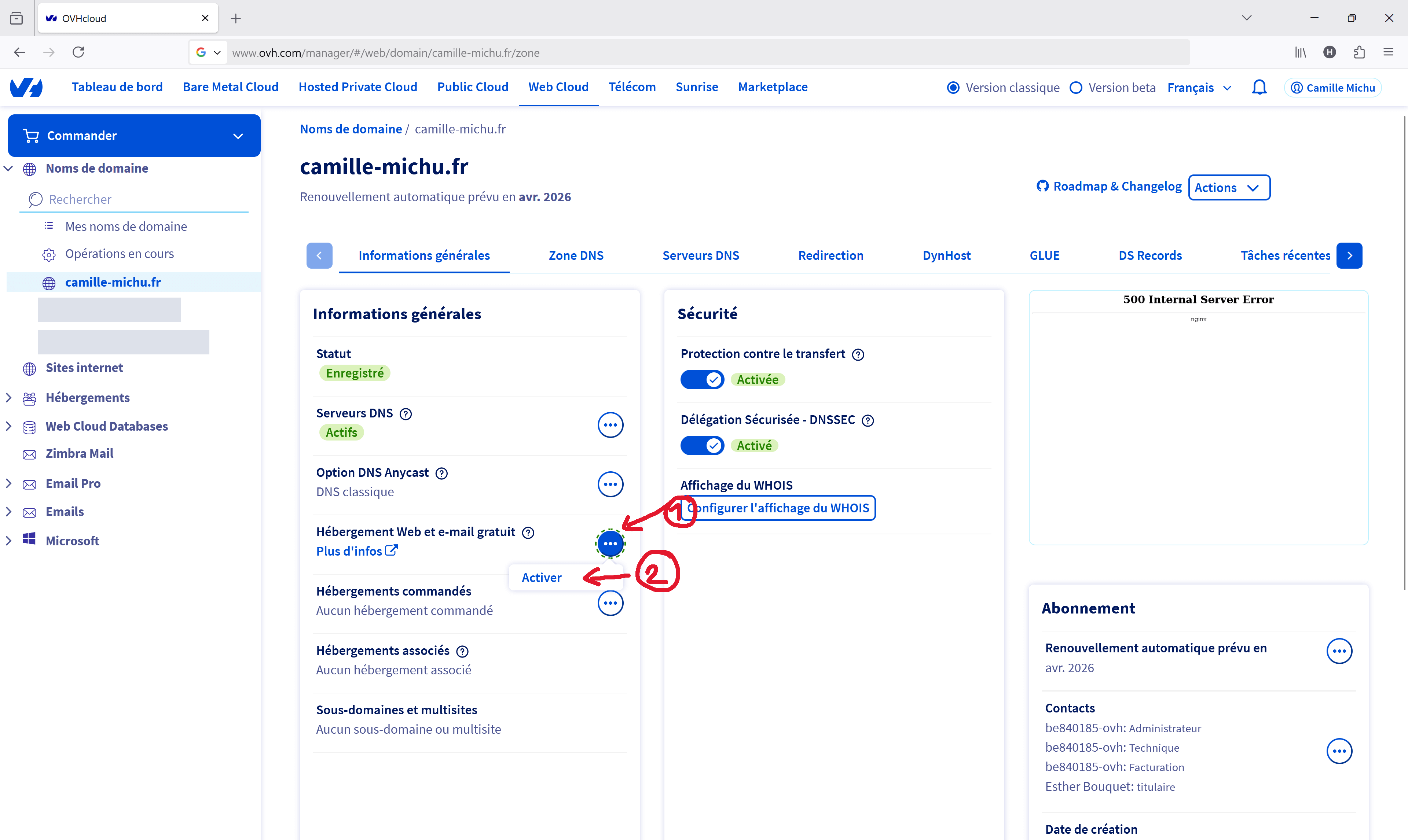Open Serveurs DNS three-dot menu
Image resolution: width=1408 pixels, height=840 pixels.
click(610, 425)
